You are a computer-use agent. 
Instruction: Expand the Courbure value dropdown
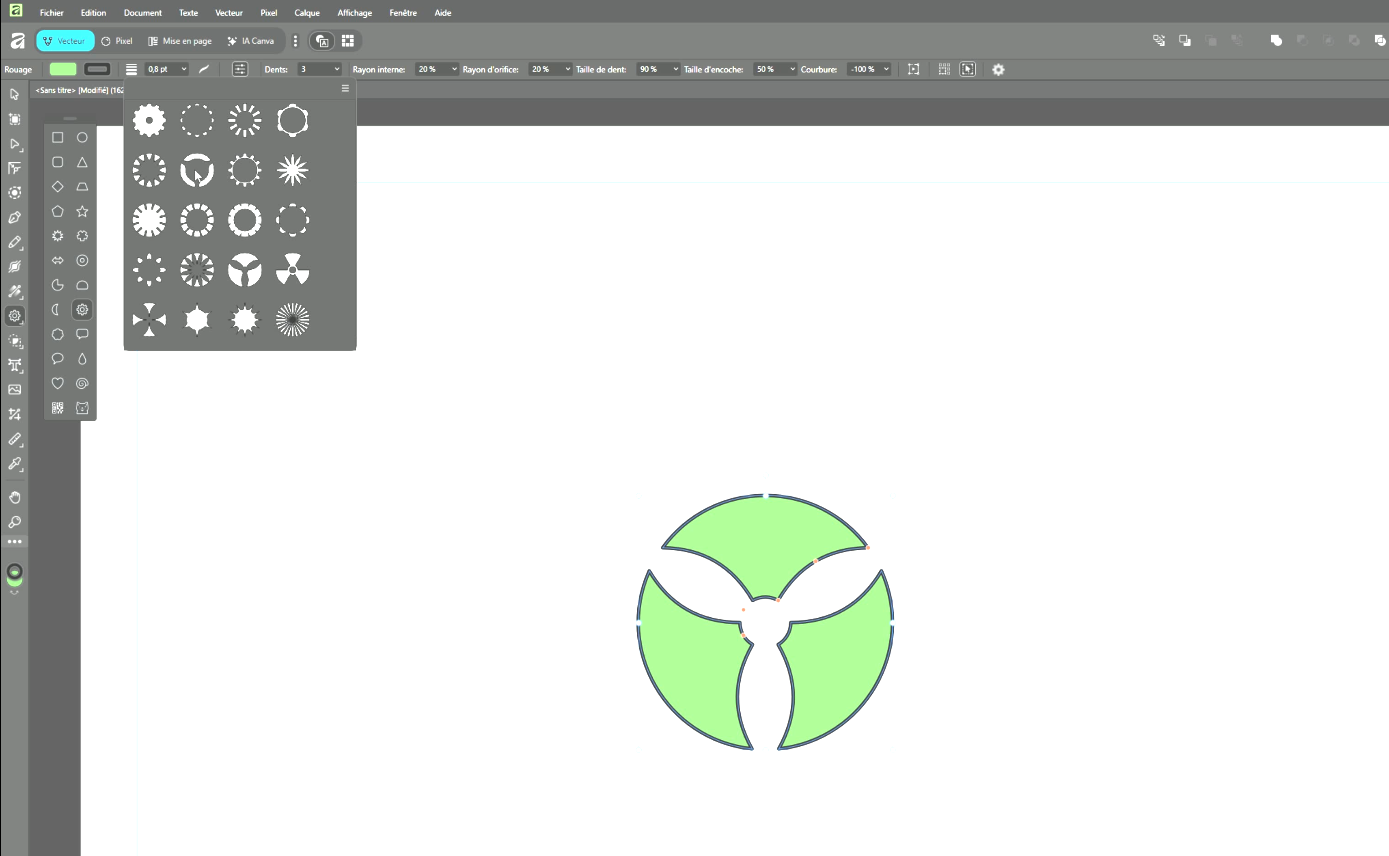885,69
